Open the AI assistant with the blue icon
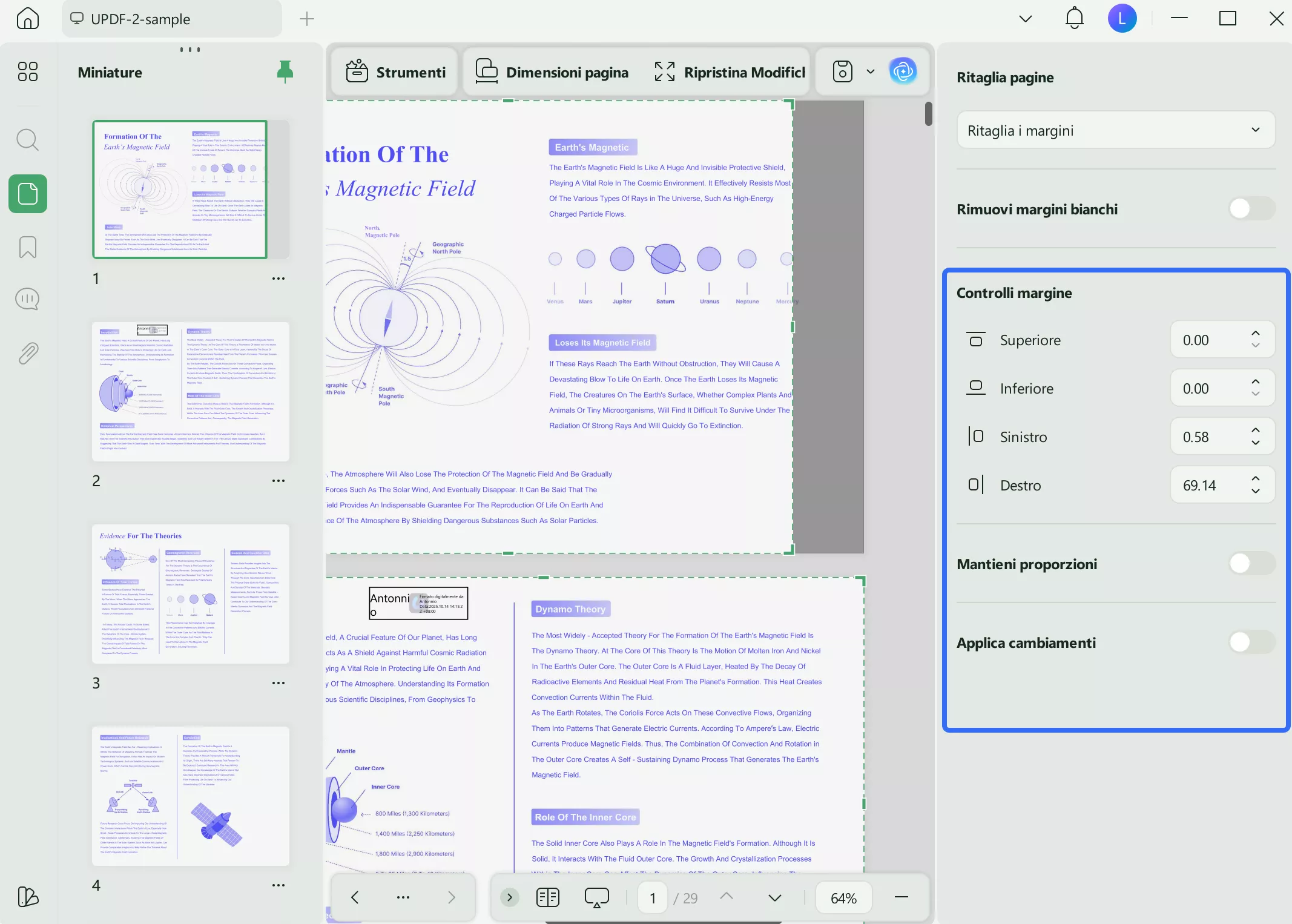The height and width of the screenshot is (924, 1292). pyautogui.click(x=903, y=71)
